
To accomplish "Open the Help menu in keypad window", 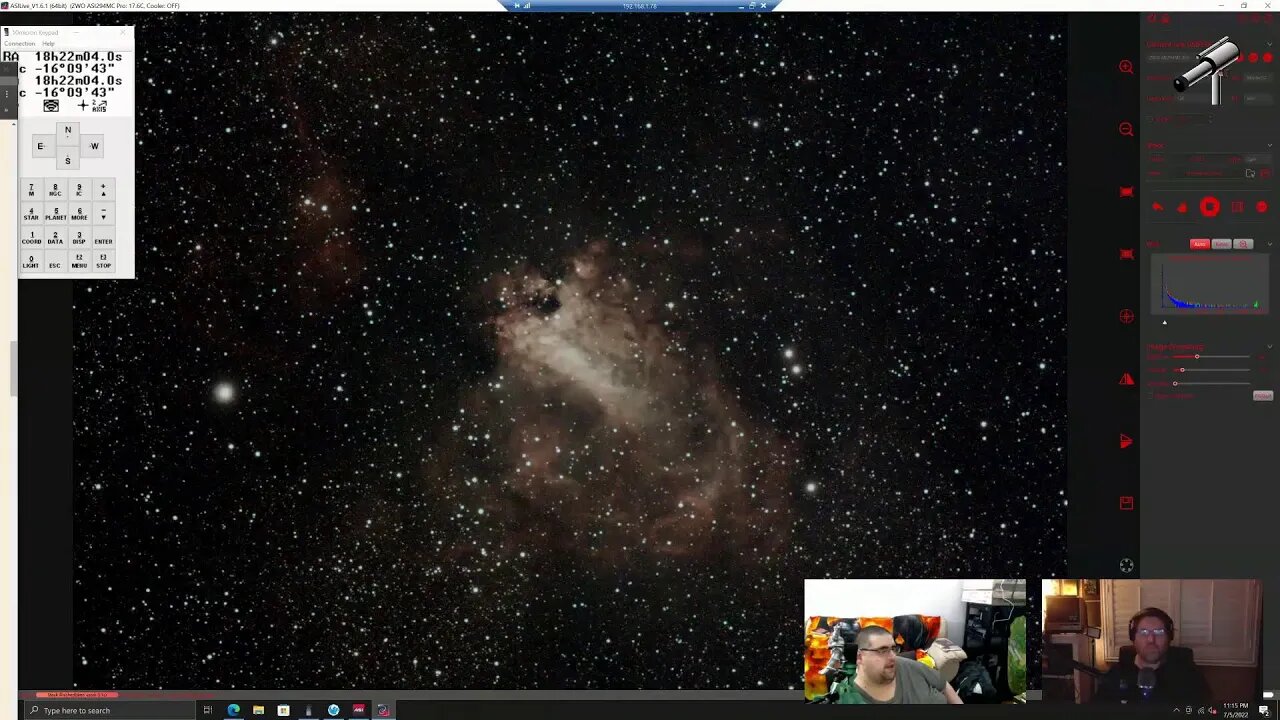I will click(48, 44).
